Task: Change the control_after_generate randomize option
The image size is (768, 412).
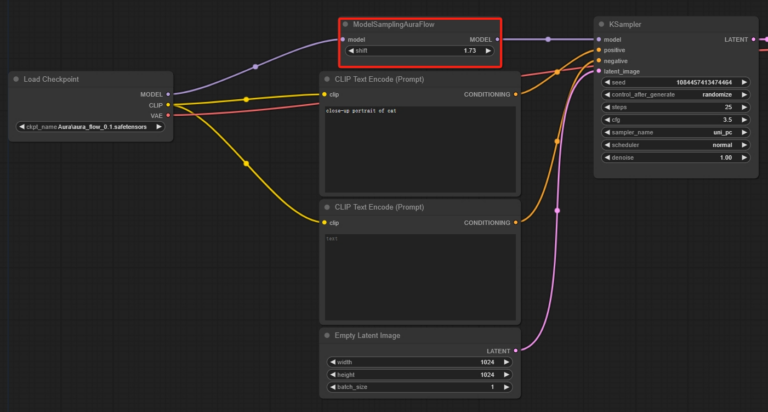Action: [x=675, y=94]
